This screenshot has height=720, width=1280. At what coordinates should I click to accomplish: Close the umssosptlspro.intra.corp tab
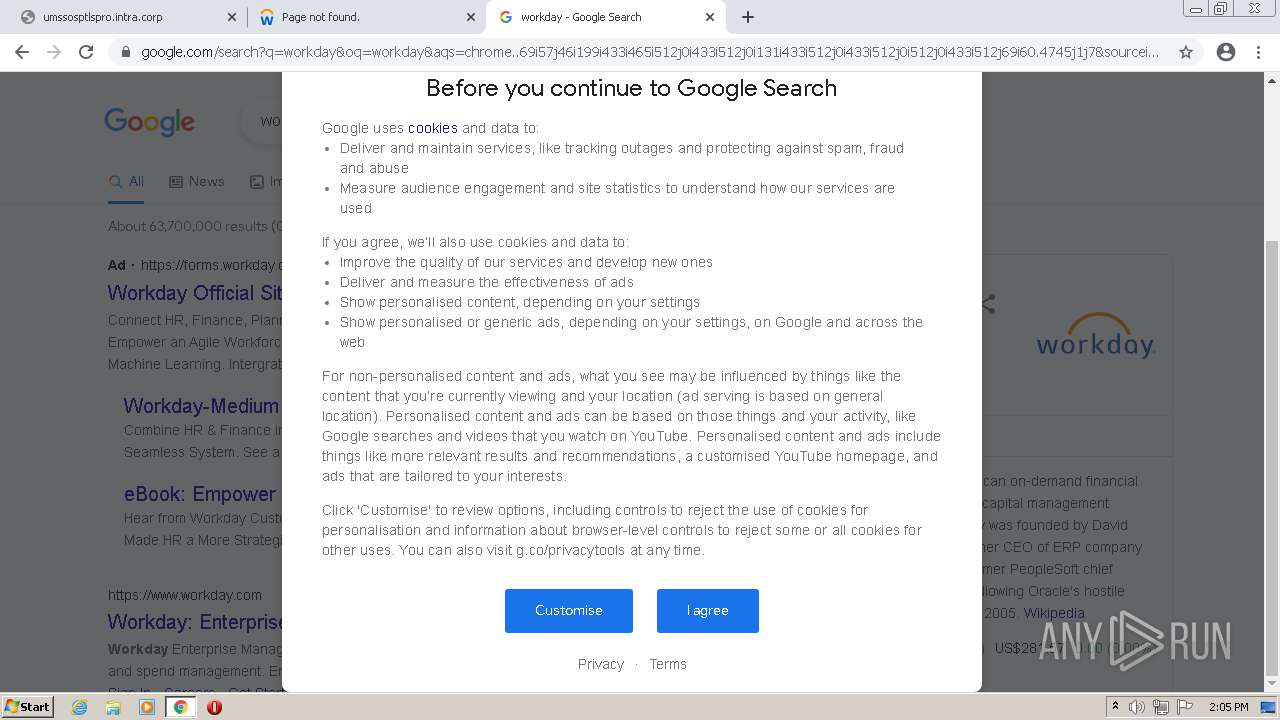pos(232,17)
